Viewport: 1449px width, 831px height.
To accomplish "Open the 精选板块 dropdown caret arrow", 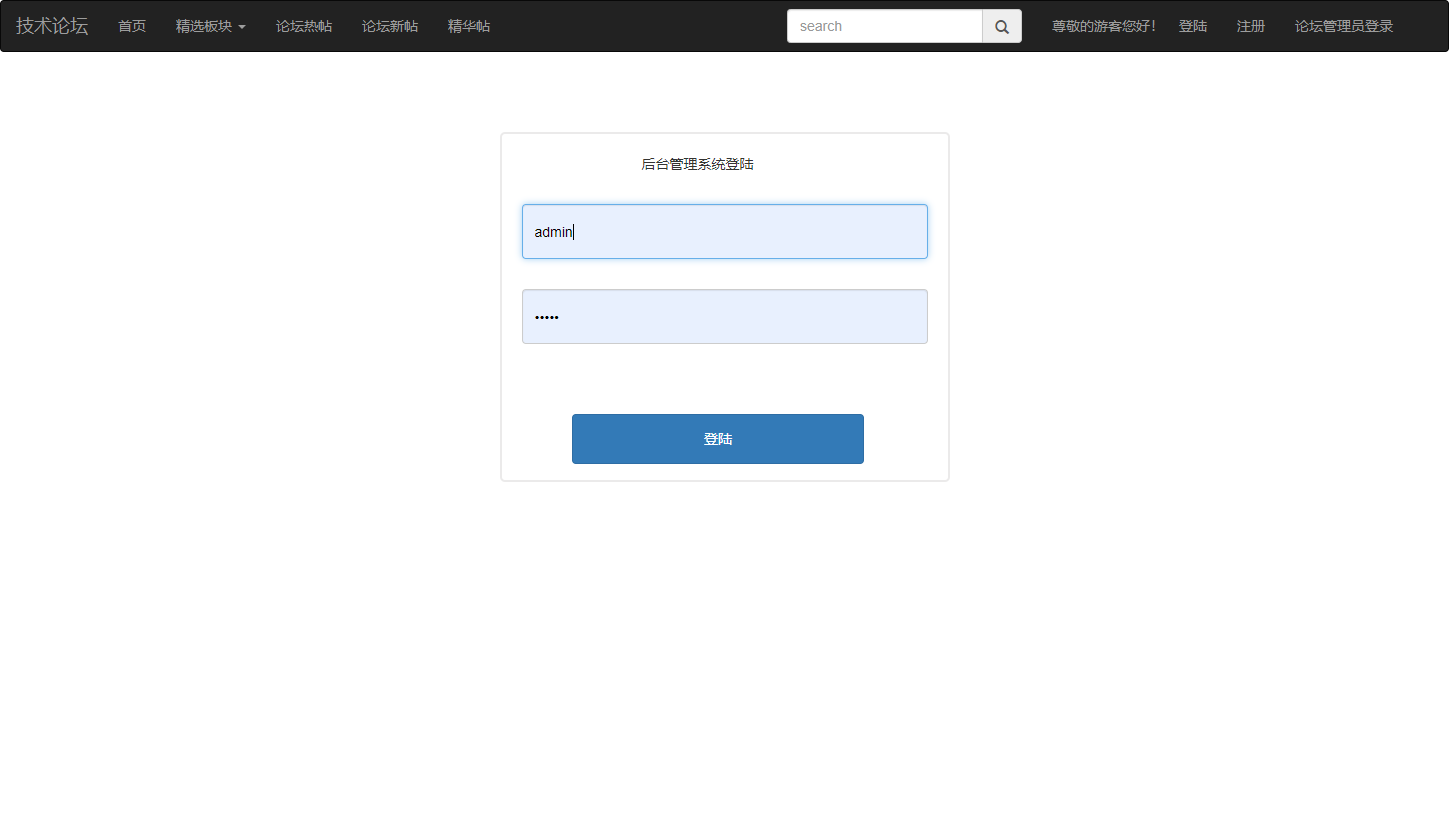I will pos(243,28).
